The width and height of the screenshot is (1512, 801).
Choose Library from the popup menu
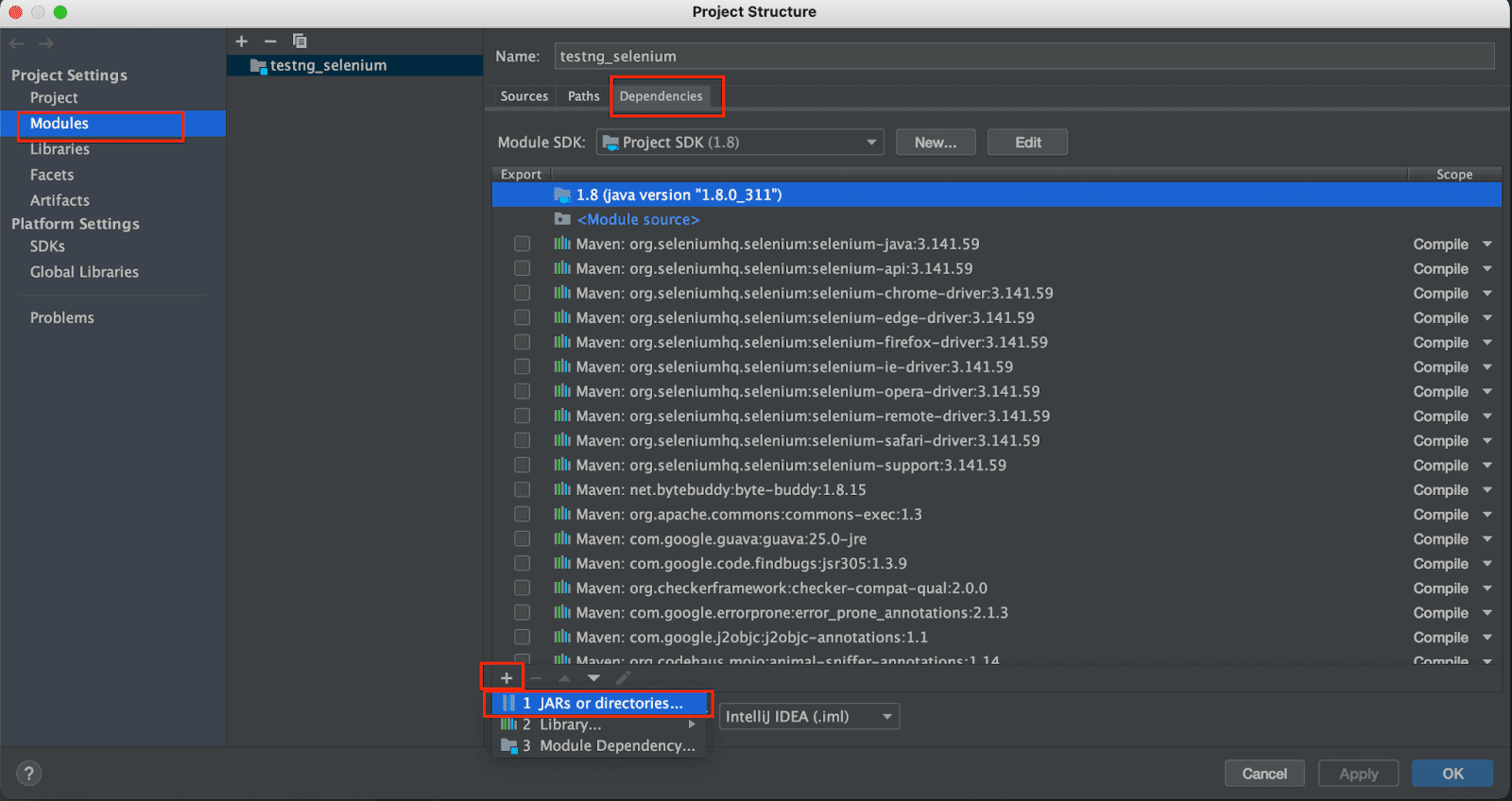[x=601, y=724]
